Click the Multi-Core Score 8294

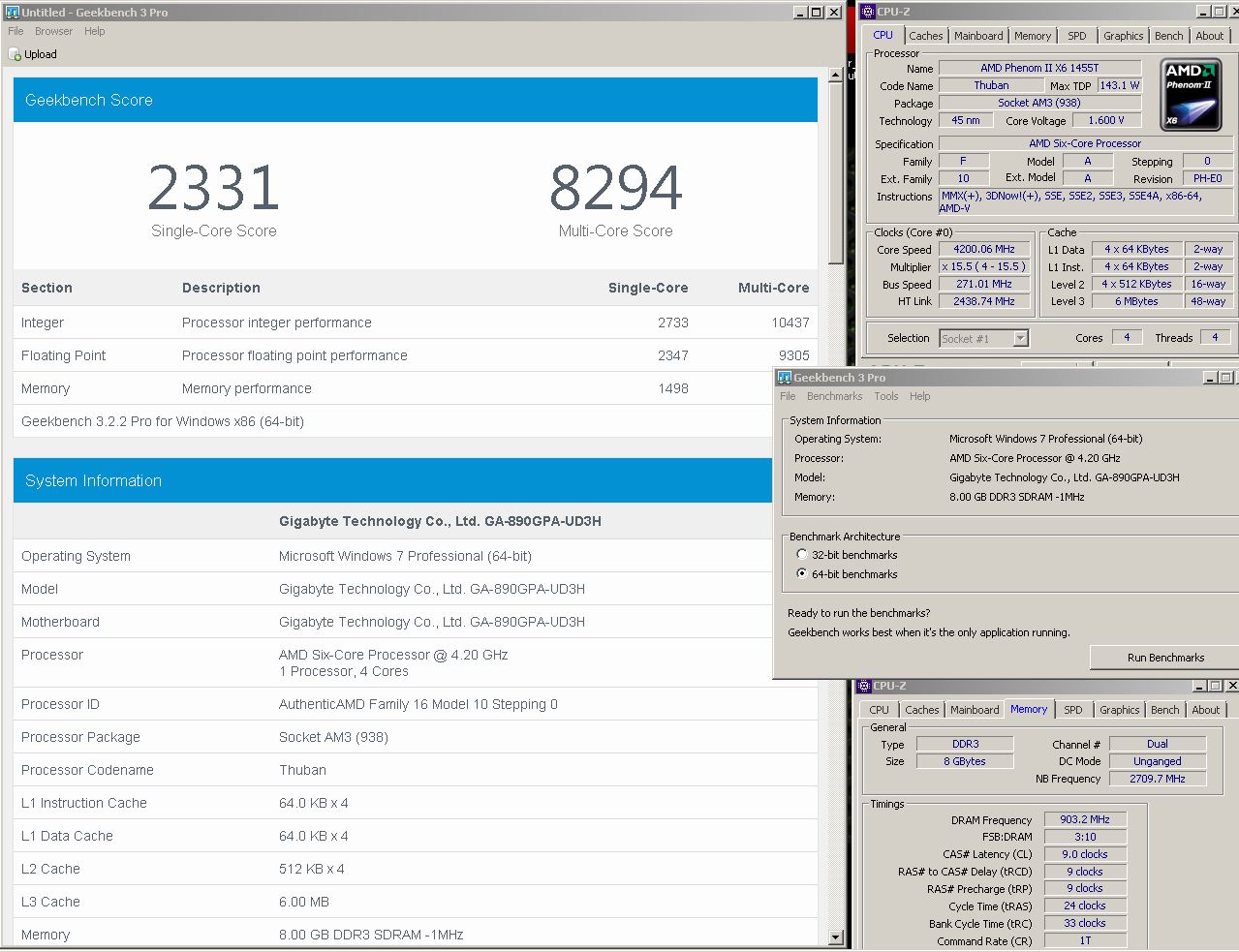point(616,188)
